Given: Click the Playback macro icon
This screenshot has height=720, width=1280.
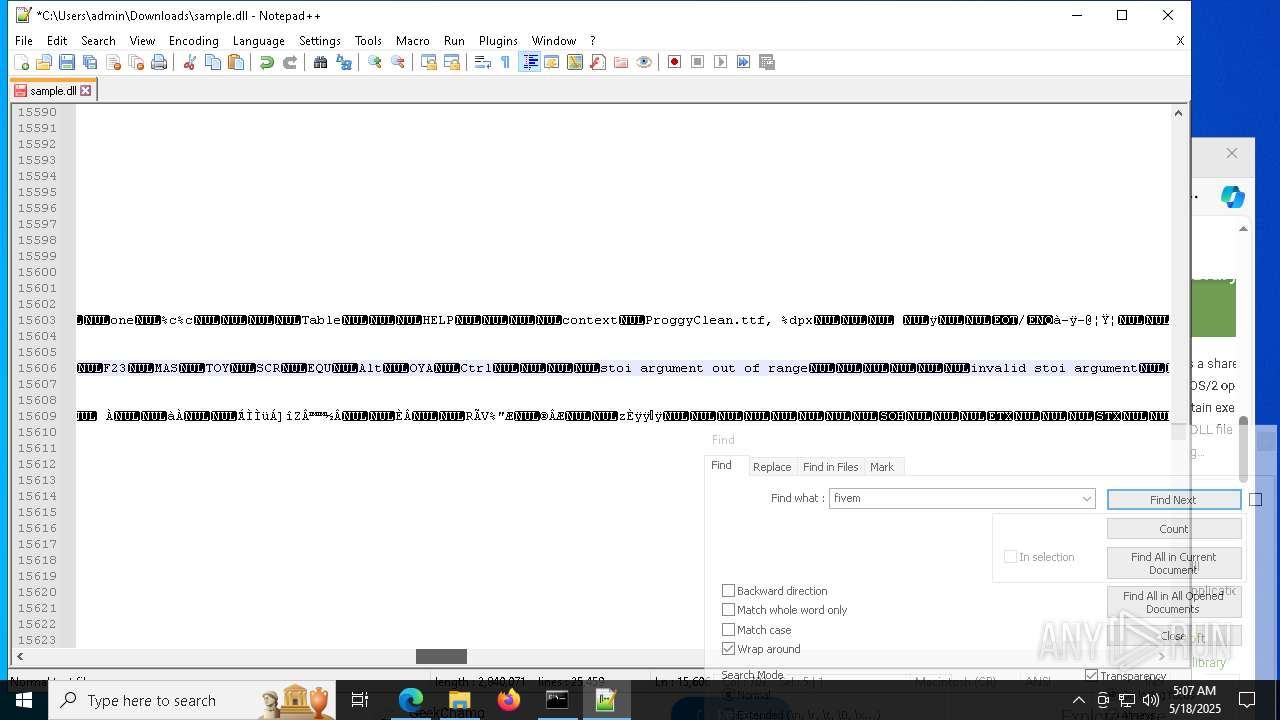Looking at the screenshot, I should point(720,62).
